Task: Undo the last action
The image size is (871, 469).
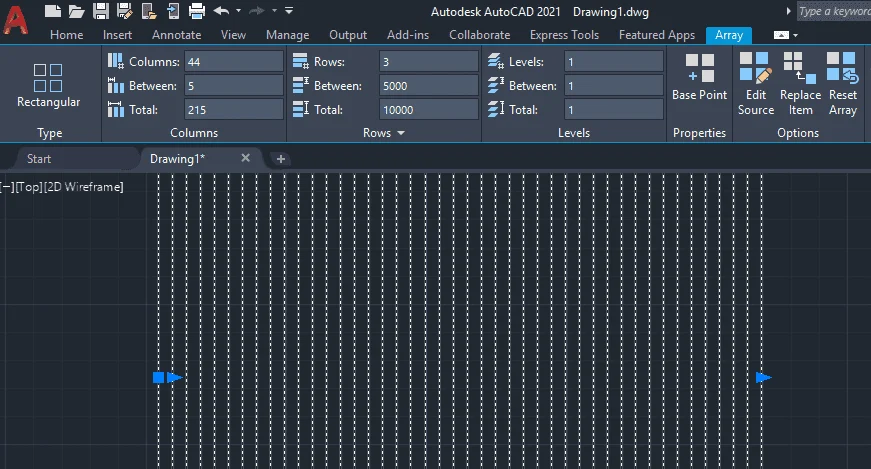Action: [x=221, y=11]
